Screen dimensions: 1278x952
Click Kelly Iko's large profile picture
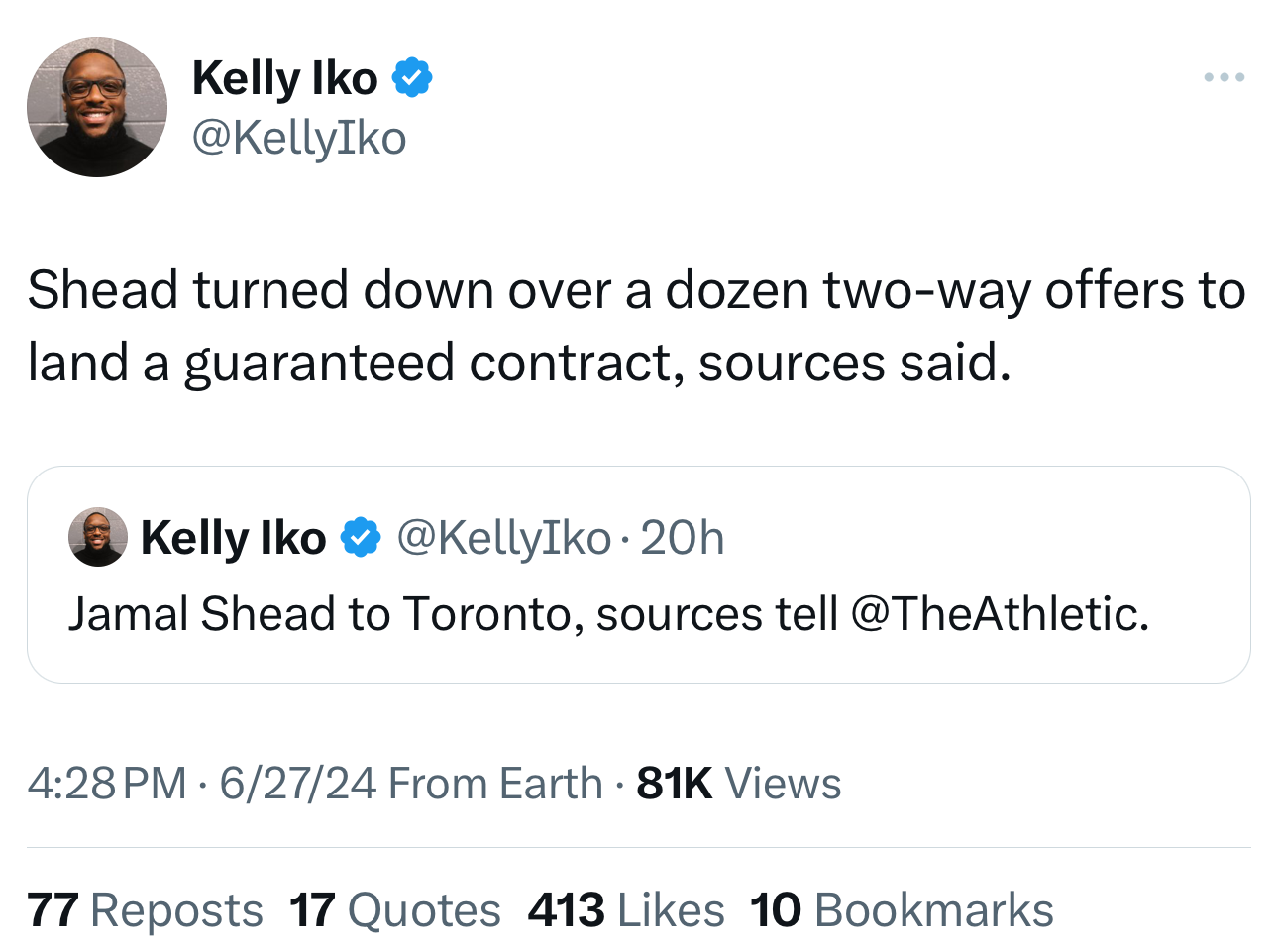[96, 107]
